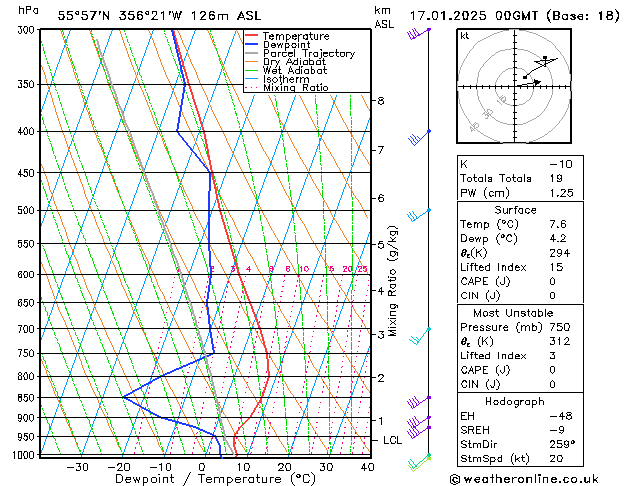
Task: Click the 700 hPa pressure label
Action: (x=28, y=329)
